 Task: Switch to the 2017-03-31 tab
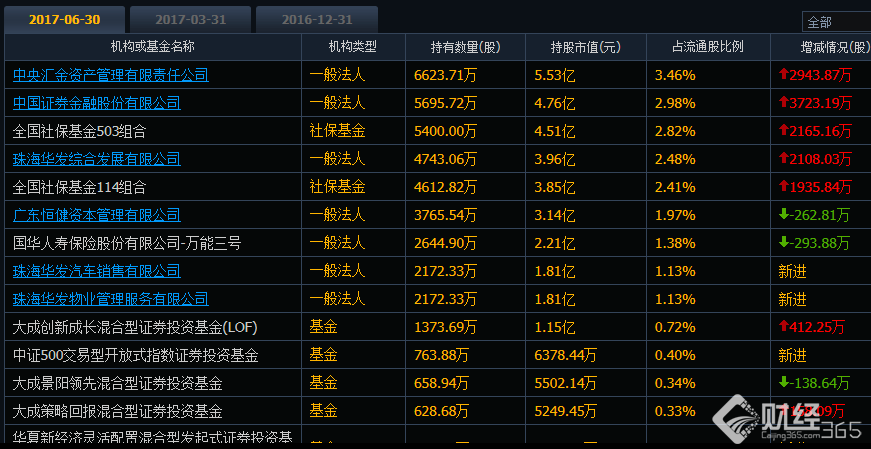[191, 19]
